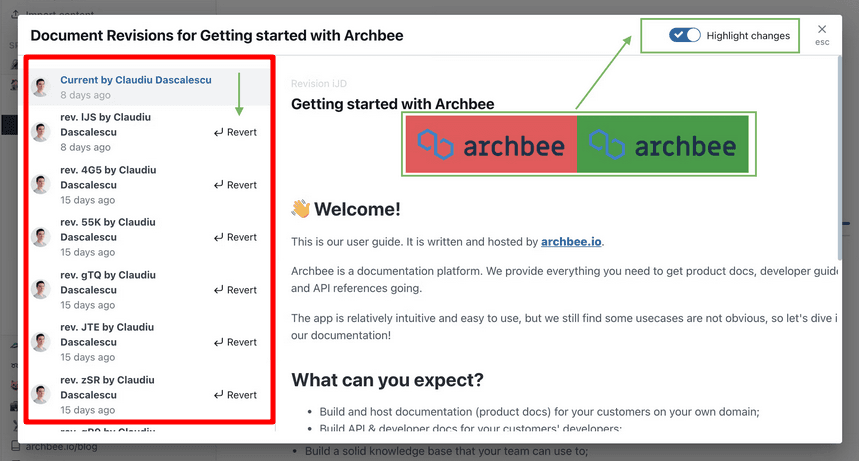Revert to revision 55K

236,237
